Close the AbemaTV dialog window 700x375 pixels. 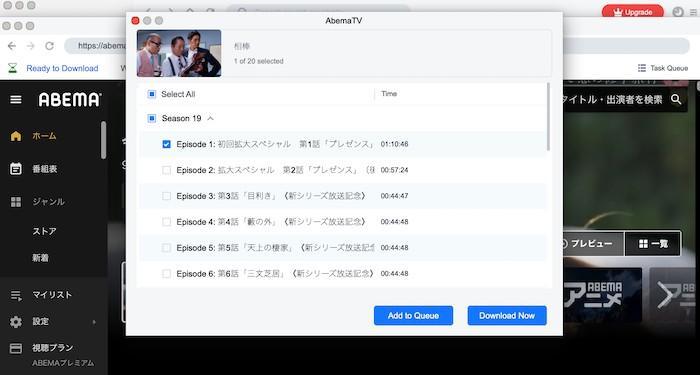pos(135,21)
